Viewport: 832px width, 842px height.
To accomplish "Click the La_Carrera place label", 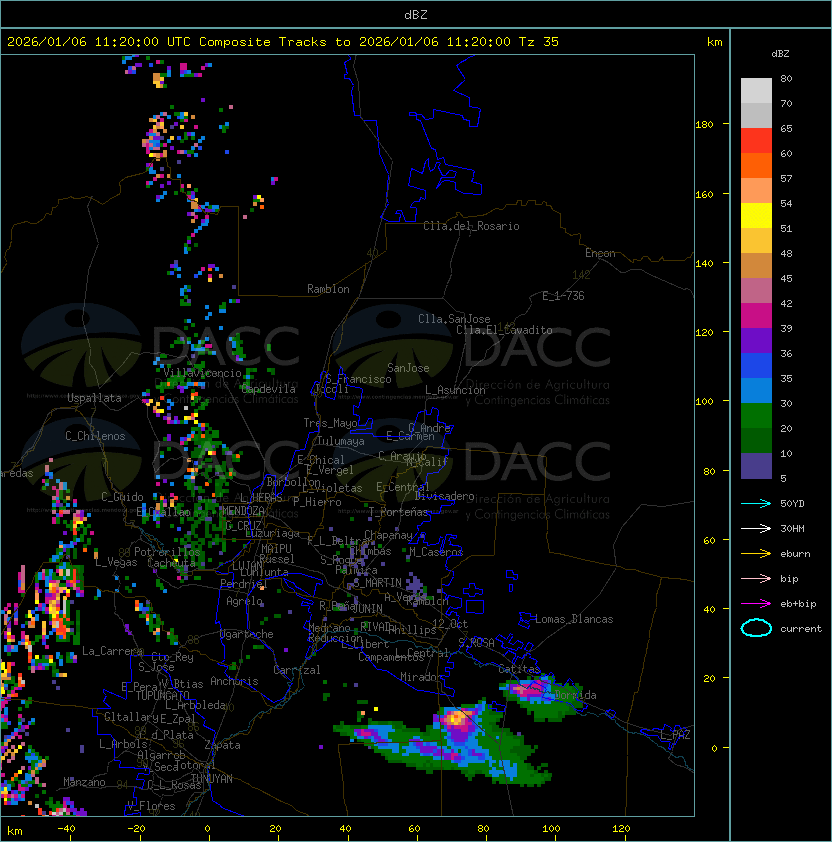I will pos(113,651).
